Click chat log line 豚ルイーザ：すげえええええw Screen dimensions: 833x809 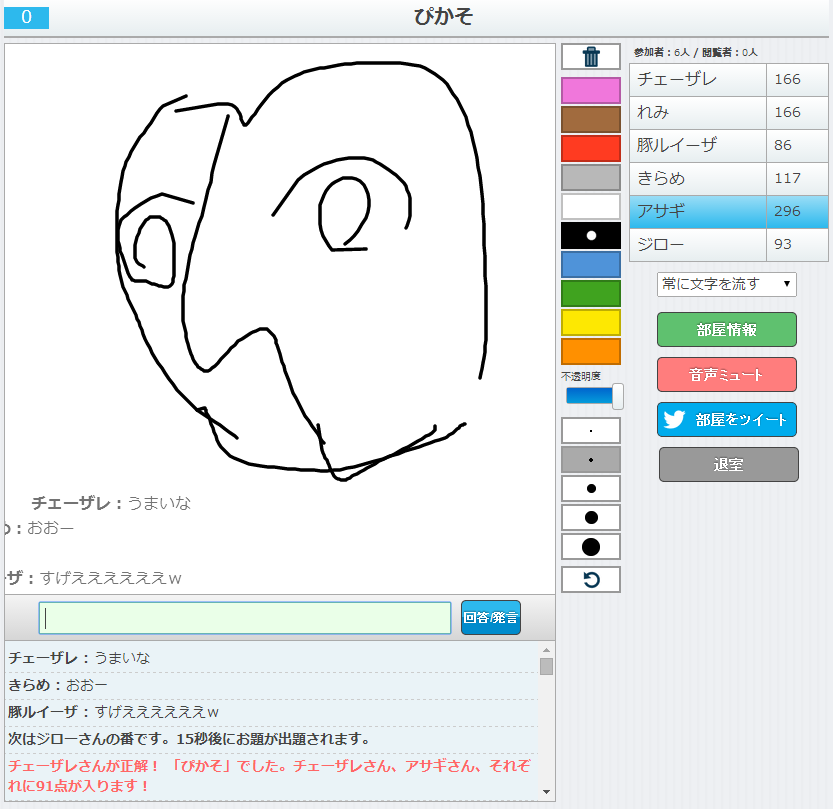pos(113,712)
